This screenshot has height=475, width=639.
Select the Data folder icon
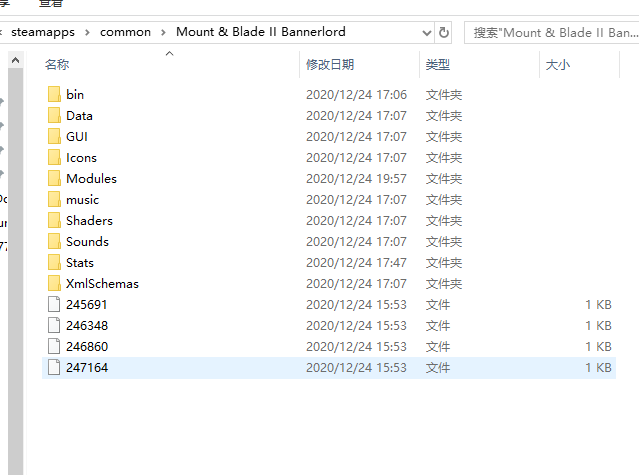coord(54,116)
